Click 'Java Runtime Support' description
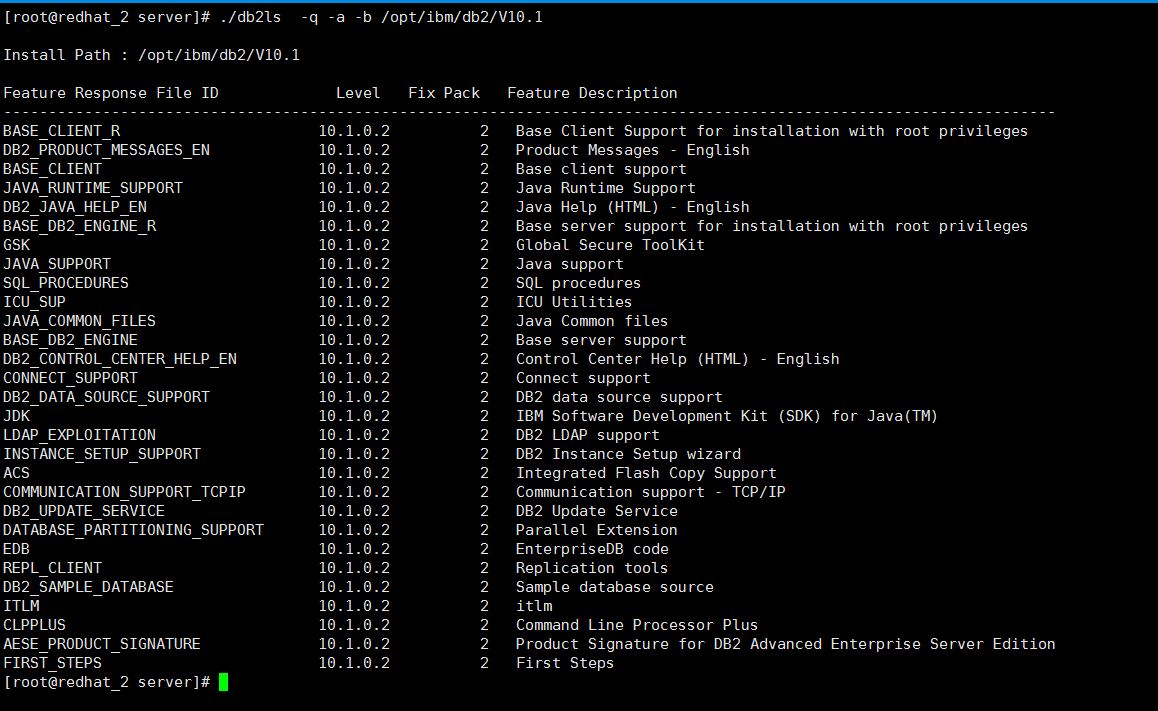1158x711 pixels. 606,188
